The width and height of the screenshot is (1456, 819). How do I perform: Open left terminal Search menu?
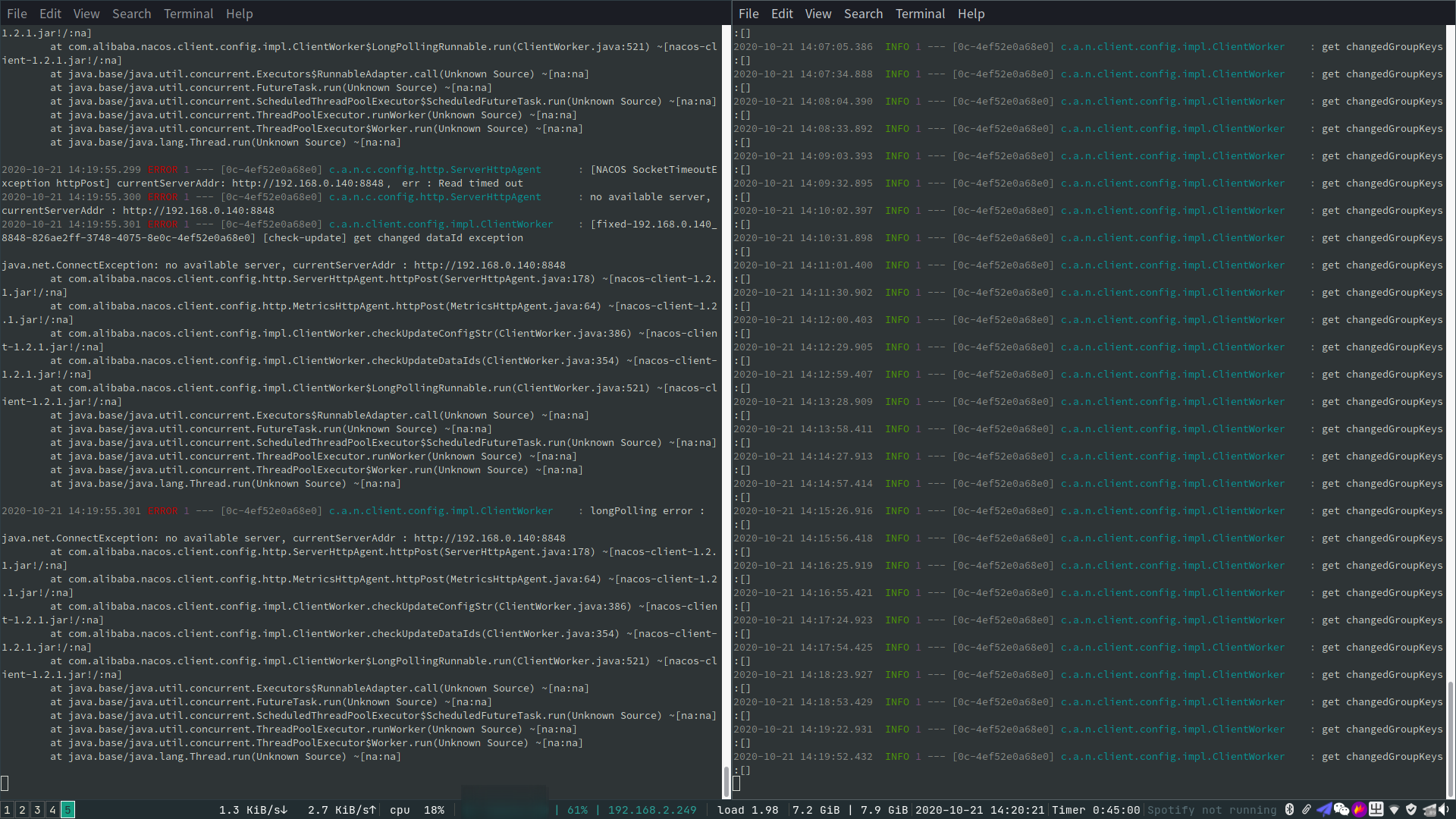click(131, 14)
